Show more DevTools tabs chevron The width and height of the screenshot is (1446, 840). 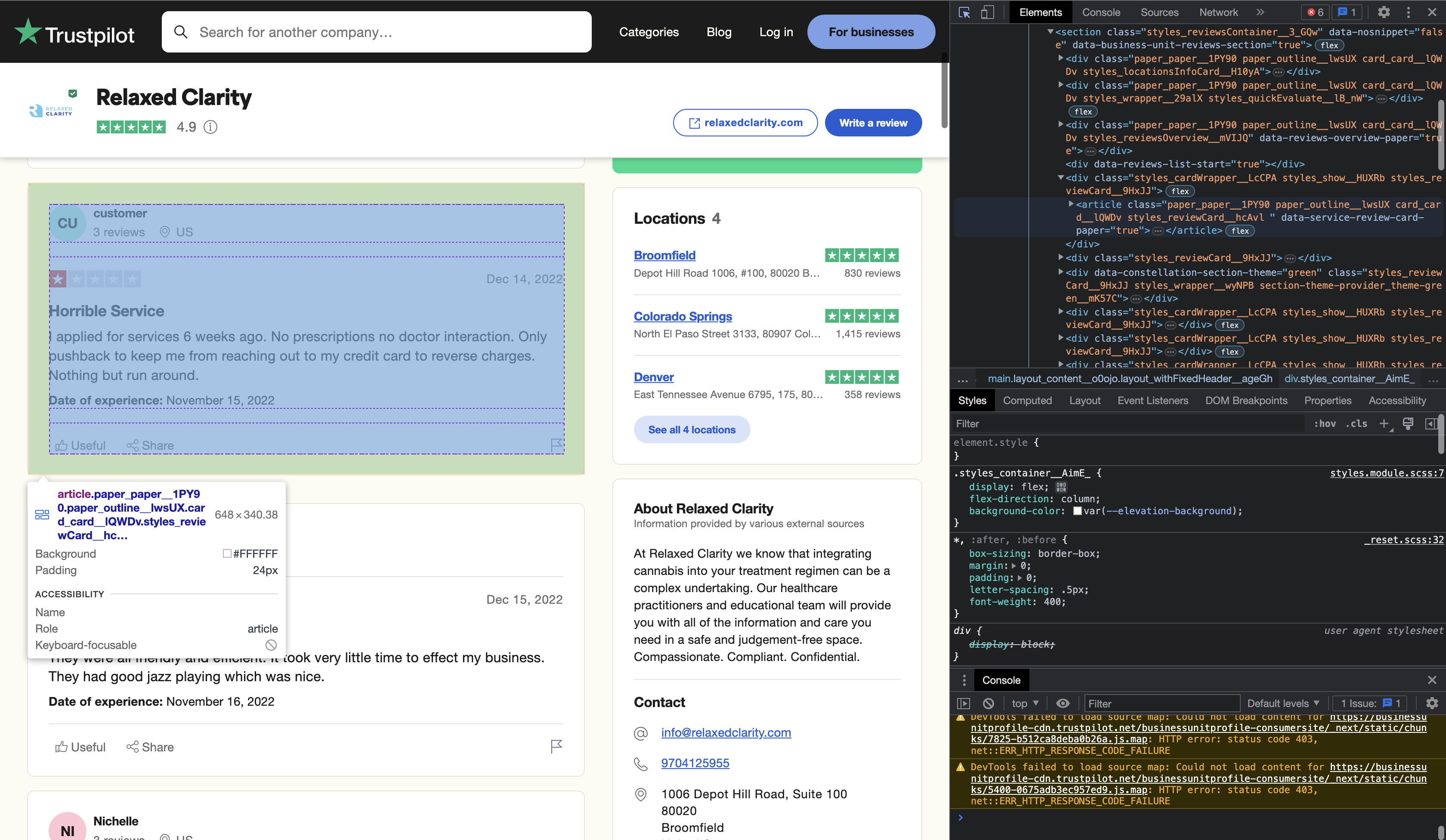[x=1260, y=12]
